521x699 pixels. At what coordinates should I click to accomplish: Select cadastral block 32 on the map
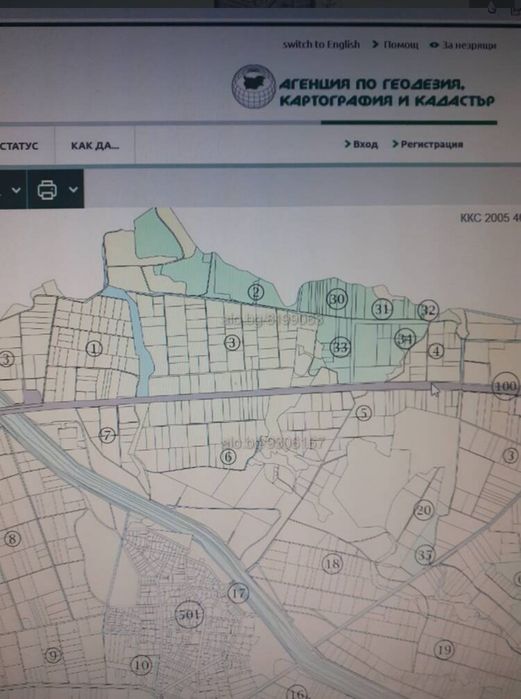428,310
